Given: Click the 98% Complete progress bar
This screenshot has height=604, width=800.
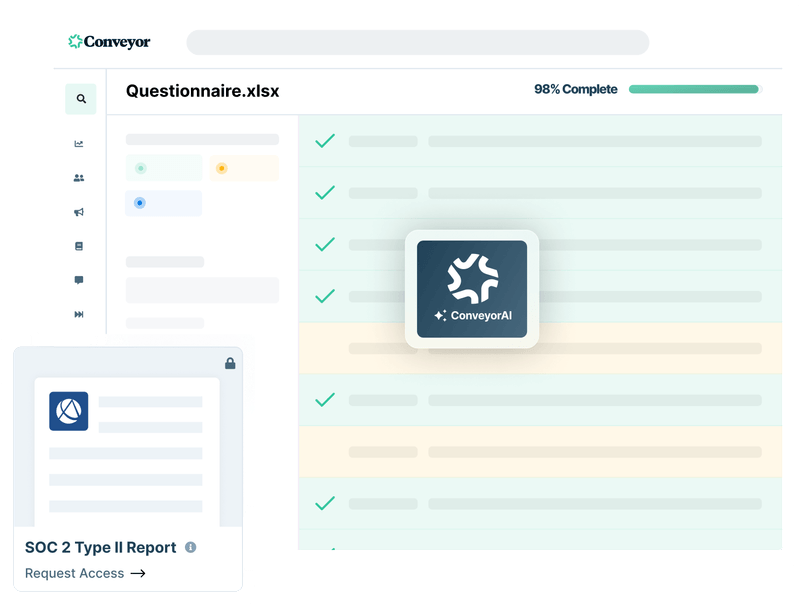Looking at the screenshot, I should coord(694,89).
